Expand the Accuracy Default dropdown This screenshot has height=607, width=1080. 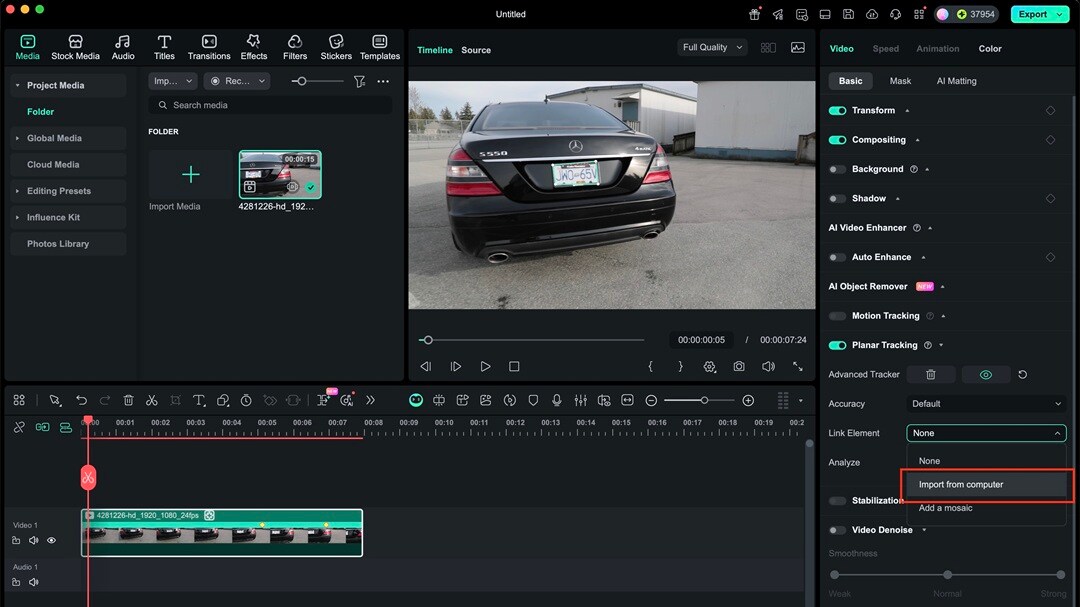click(x=986, y=404)
